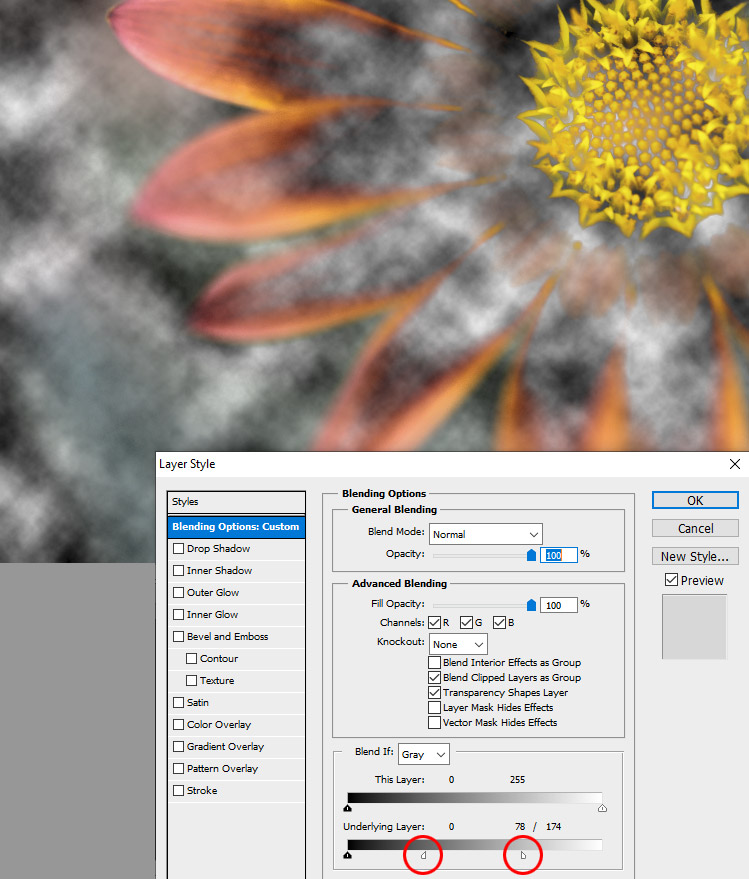This screenshot has height=879, width=749.
Task: Click the Underlying Layer right split white handle
Action: [522, 855]
